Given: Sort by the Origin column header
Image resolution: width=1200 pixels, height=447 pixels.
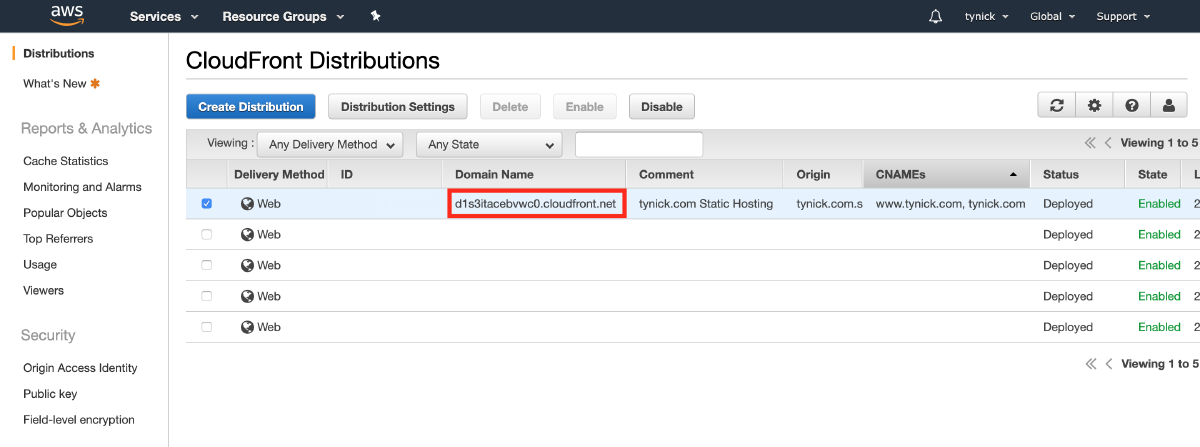Looking at the screenshot, I should [823, 174].
